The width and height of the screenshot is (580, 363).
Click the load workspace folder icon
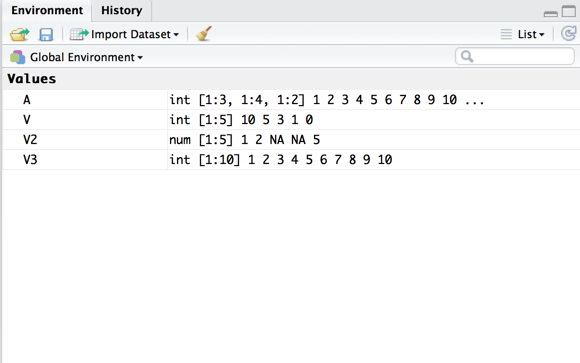point(20,34)
